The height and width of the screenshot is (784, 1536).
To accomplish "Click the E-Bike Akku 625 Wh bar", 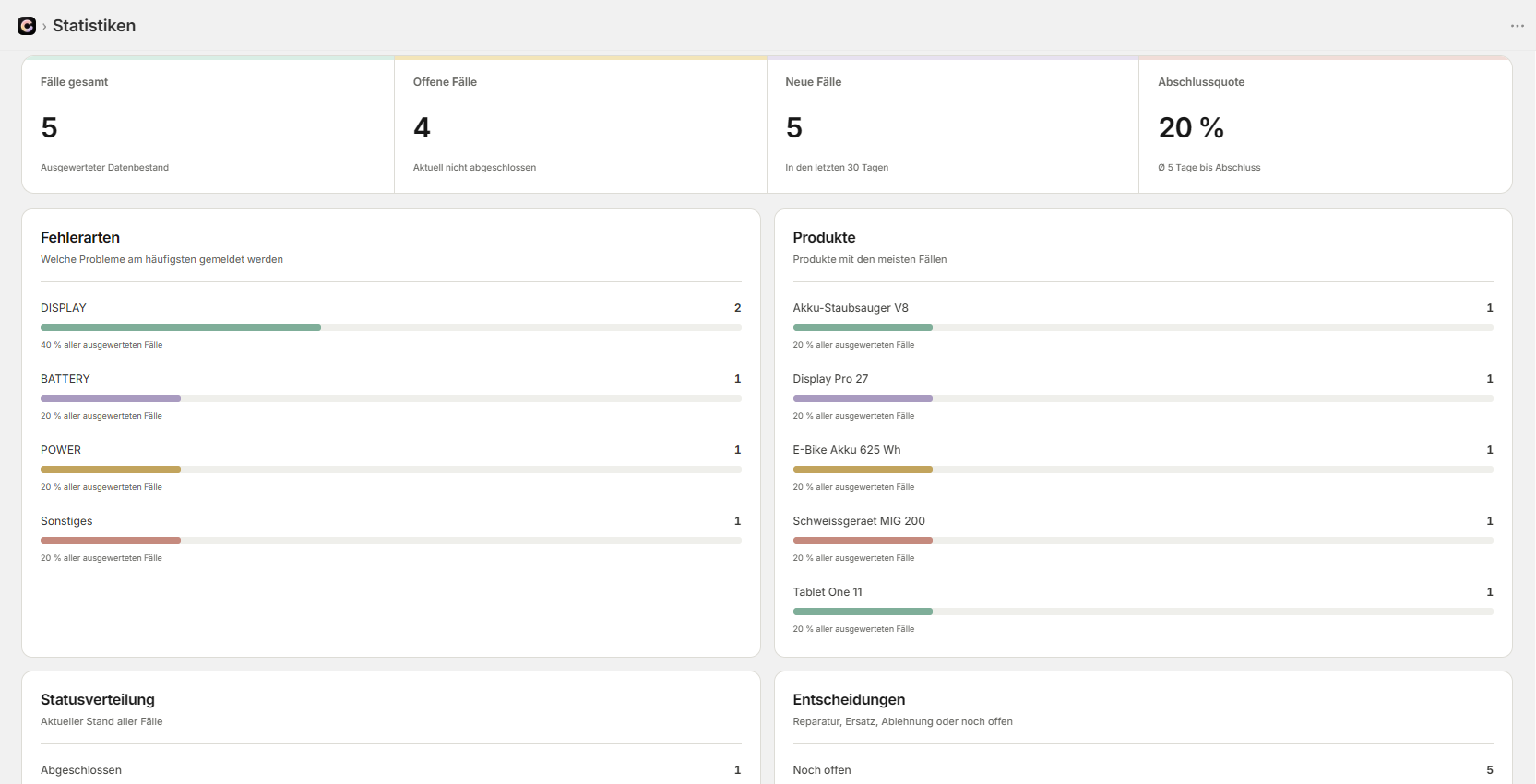I will (x=1143, y=469).
